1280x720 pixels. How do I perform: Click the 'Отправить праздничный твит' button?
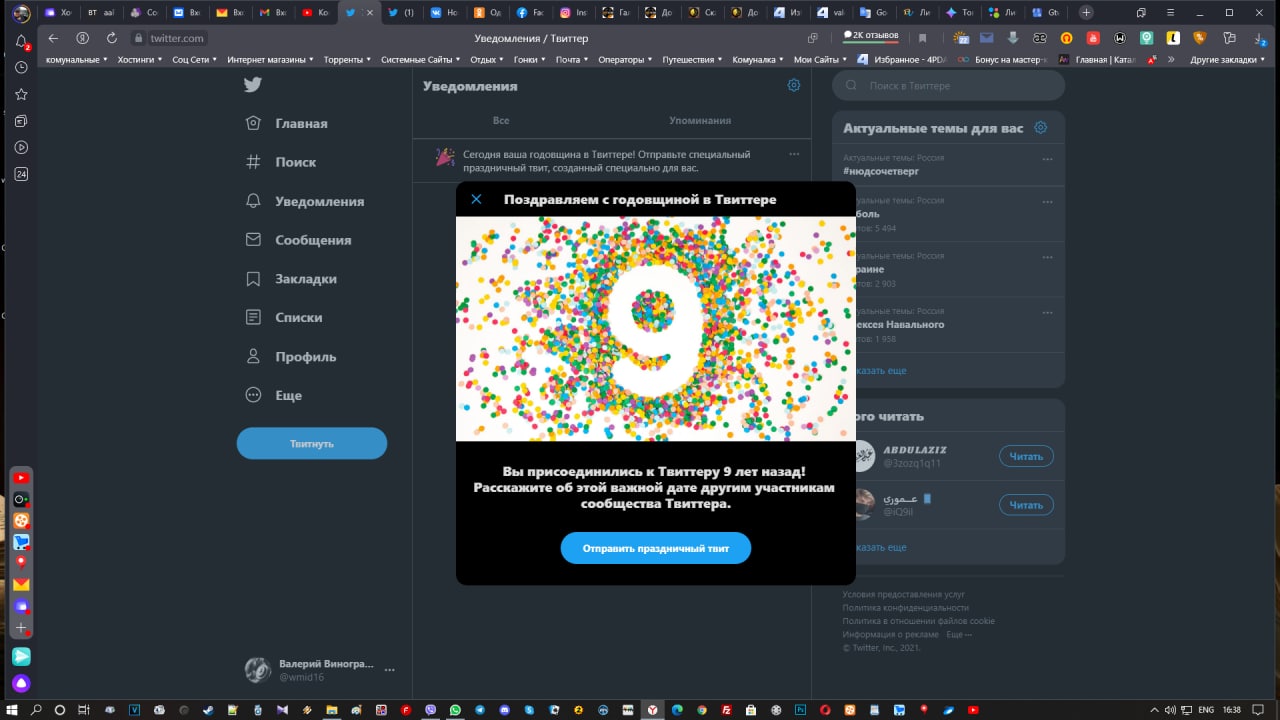pos(656,548)
